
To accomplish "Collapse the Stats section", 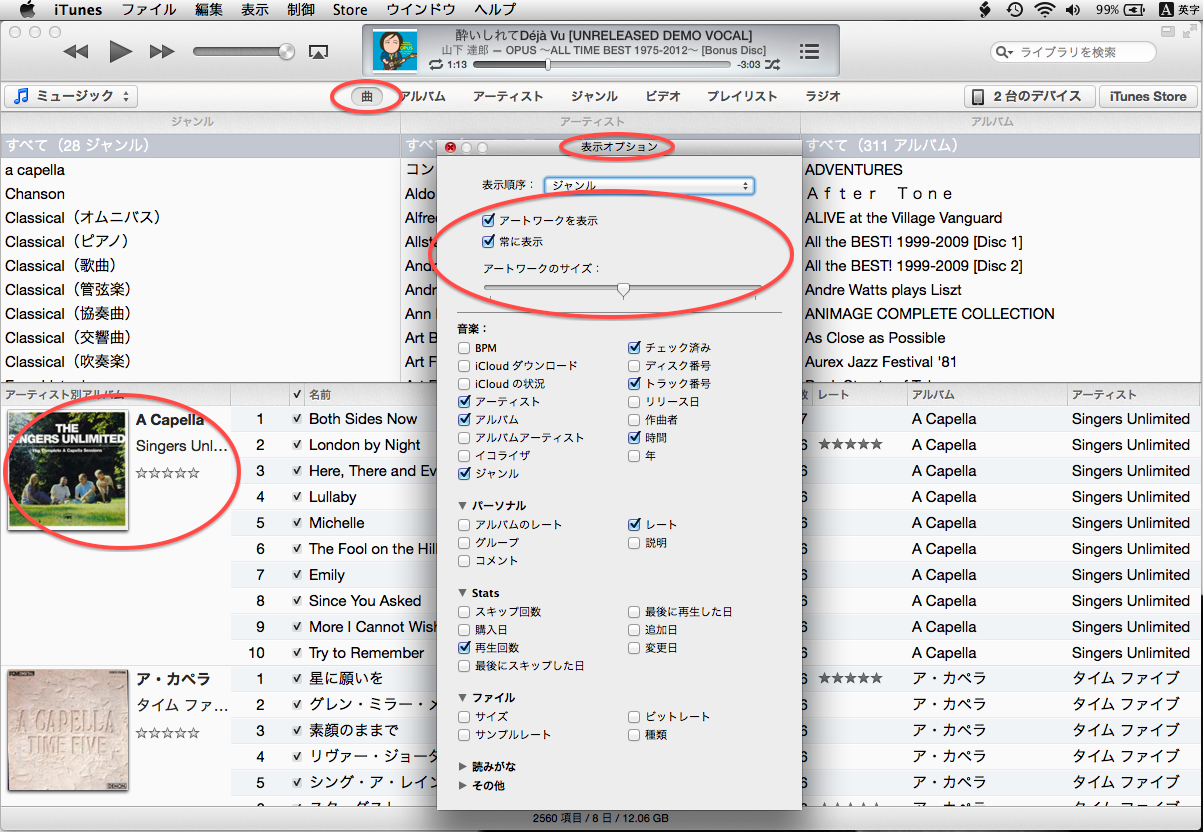I will click(463, 593).
